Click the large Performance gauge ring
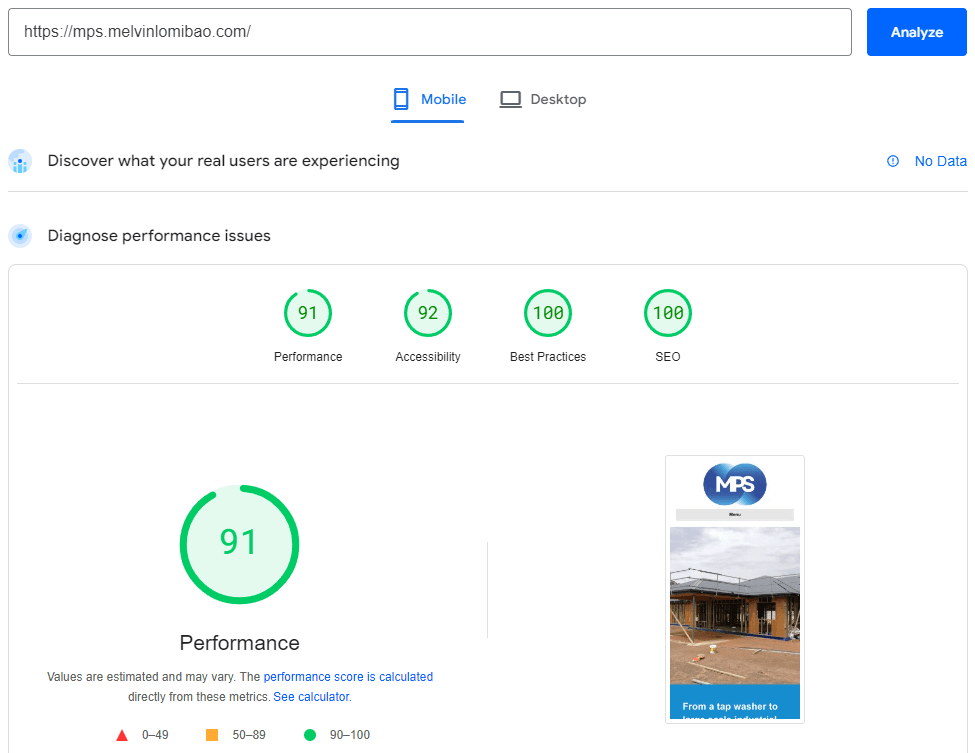The height and width of the screenshot is (753, 975). click(239, 544)
